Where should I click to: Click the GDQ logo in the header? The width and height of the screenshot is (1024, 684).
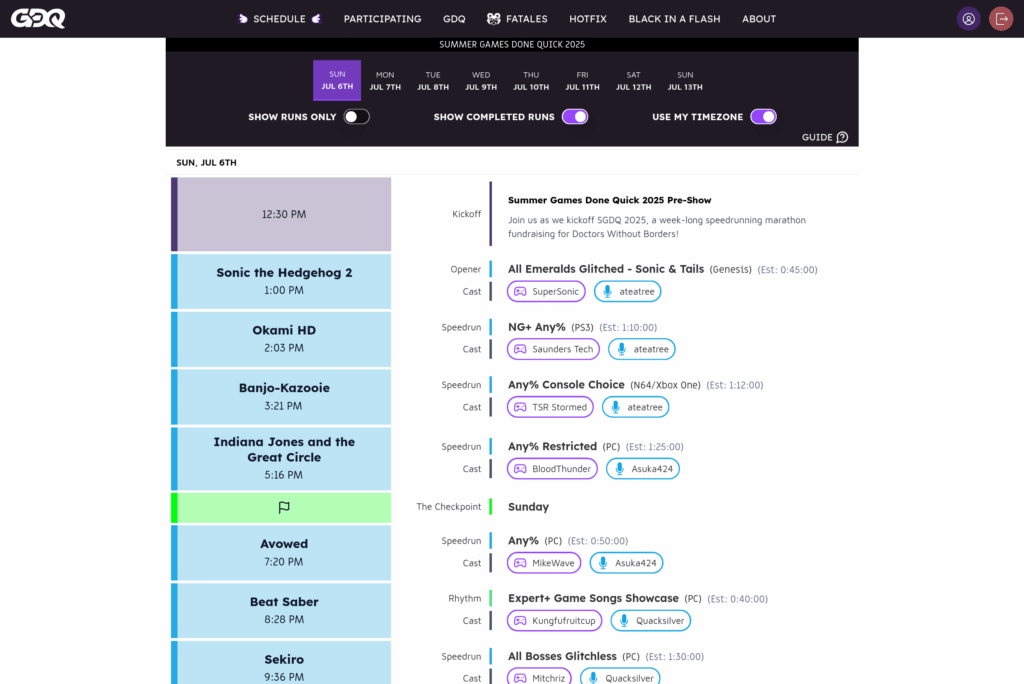tap(38, 18)
